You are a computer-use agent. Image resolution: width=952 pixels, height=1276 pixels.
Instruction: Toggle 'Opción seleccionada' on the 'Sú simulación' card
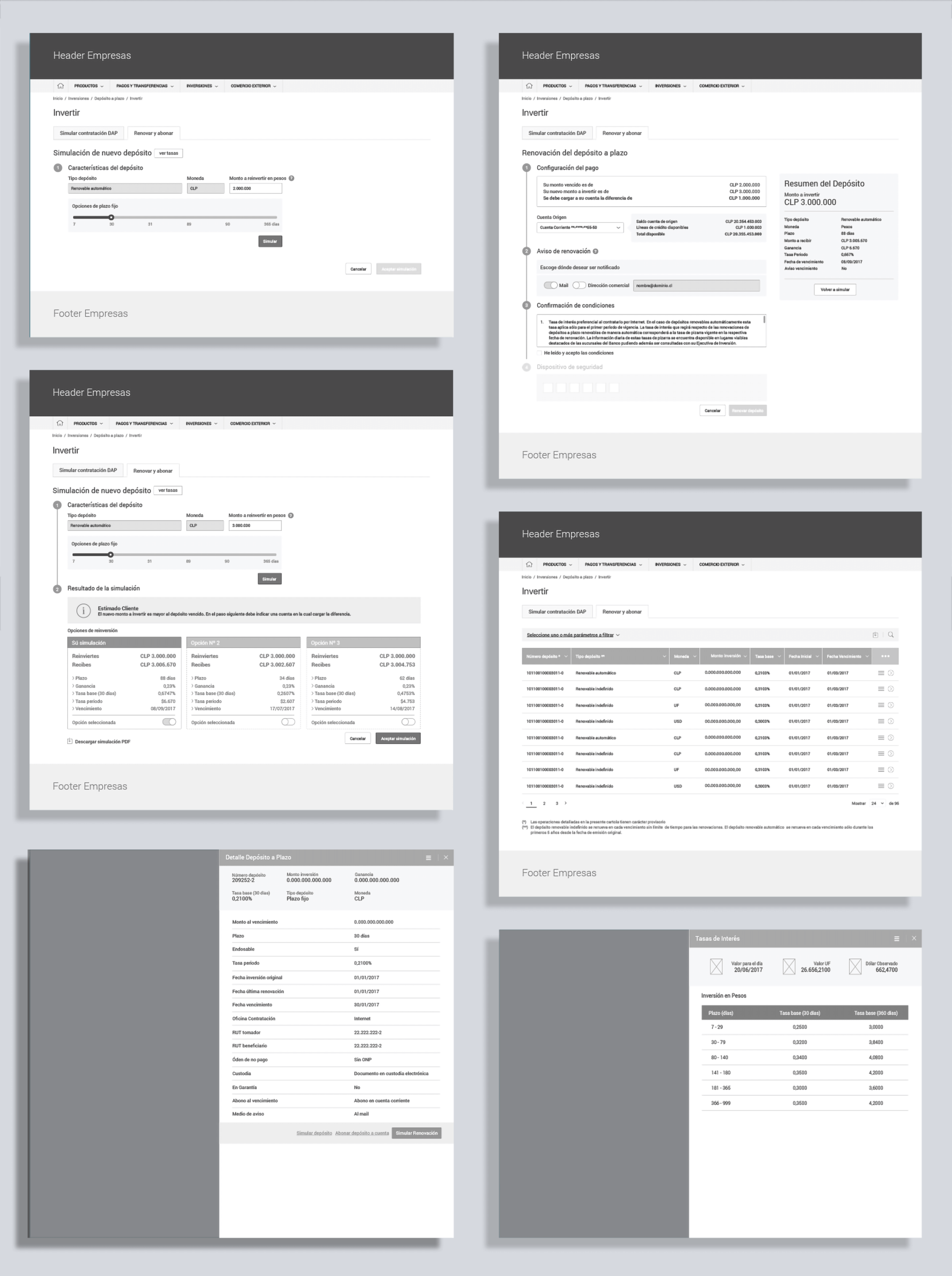point(169,722)
